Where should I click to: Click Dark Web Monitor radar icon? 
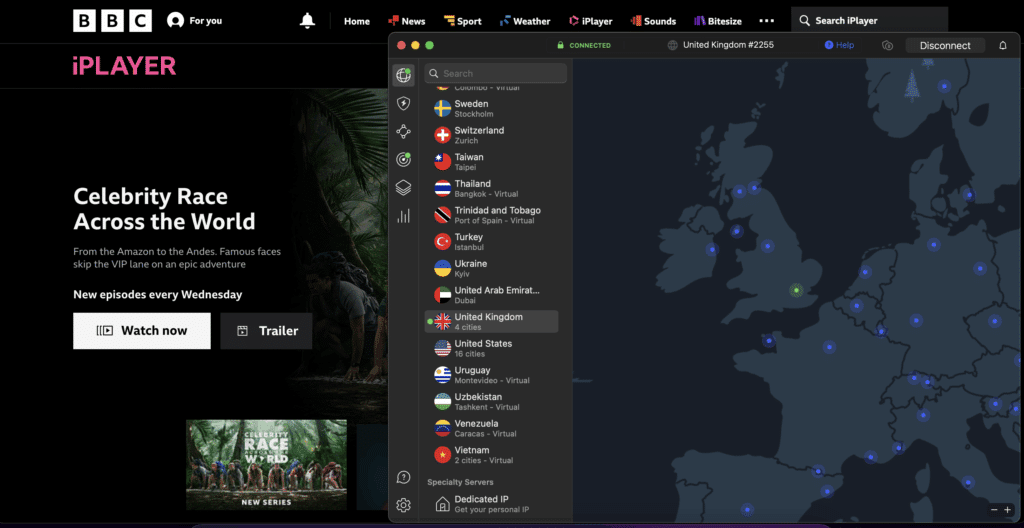pos(403,159)
